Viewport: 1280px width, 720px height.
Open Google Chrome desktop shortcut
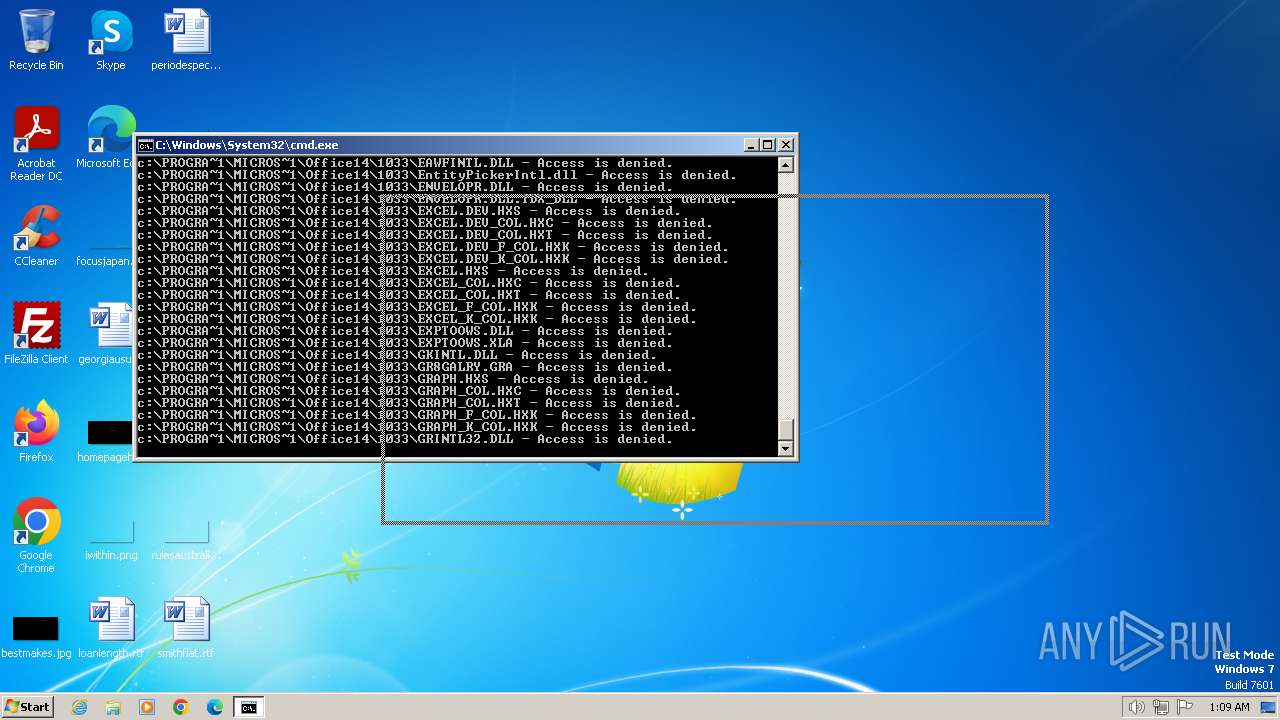point(36,536)
